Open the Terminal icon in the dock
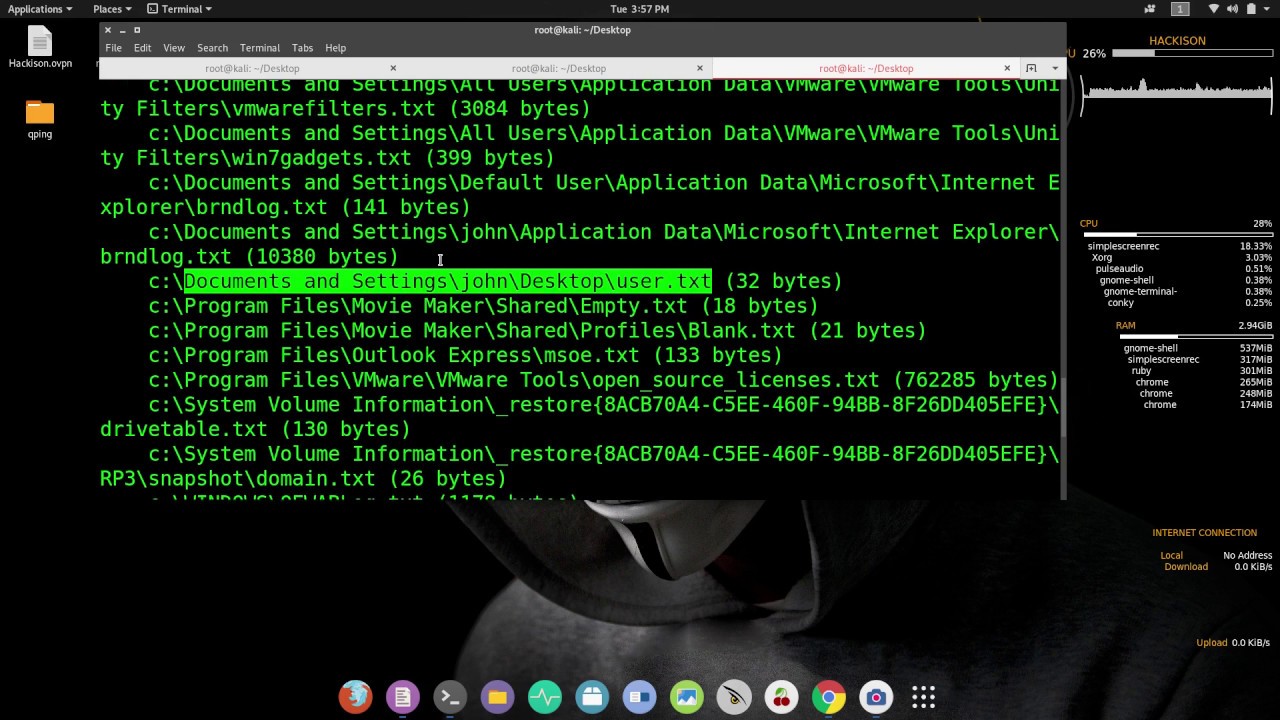1280x720 pixels. pos(450,697)
